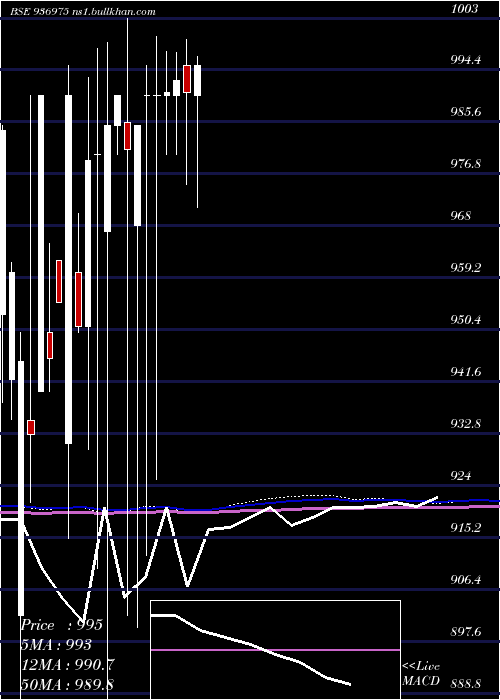The width and height of the screenshot is (500, 700).
Task: Click the last white candlestick on the right
Action: point(197,80)
